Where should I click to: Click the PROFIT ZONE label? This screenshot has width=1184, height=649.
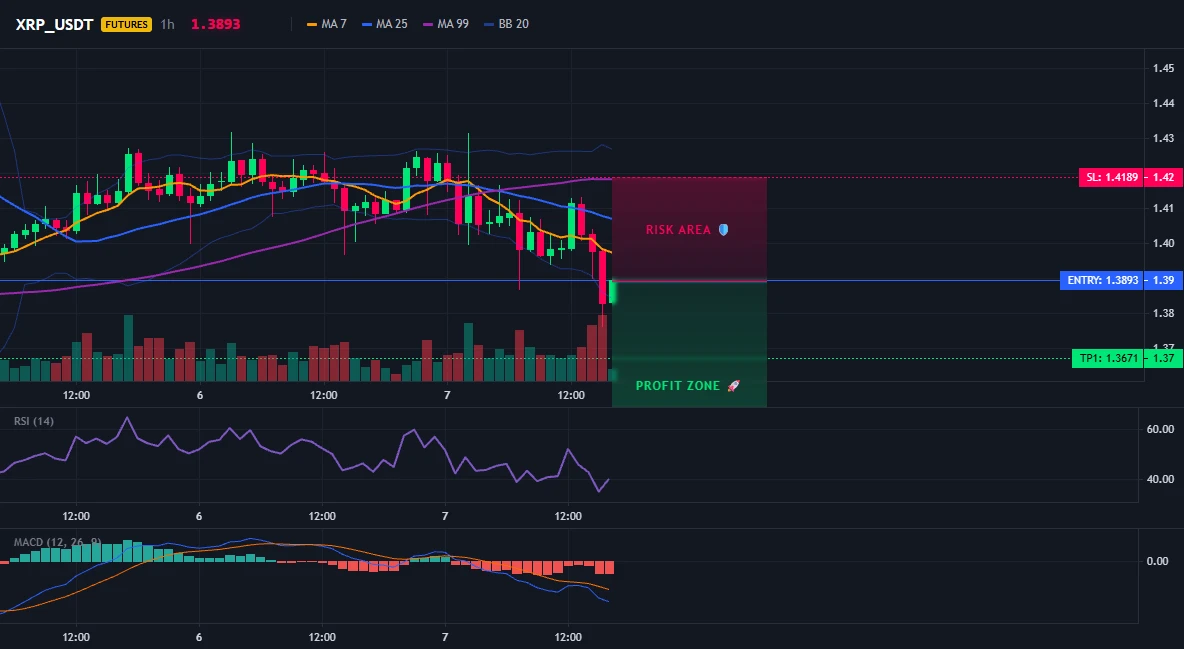678,385
